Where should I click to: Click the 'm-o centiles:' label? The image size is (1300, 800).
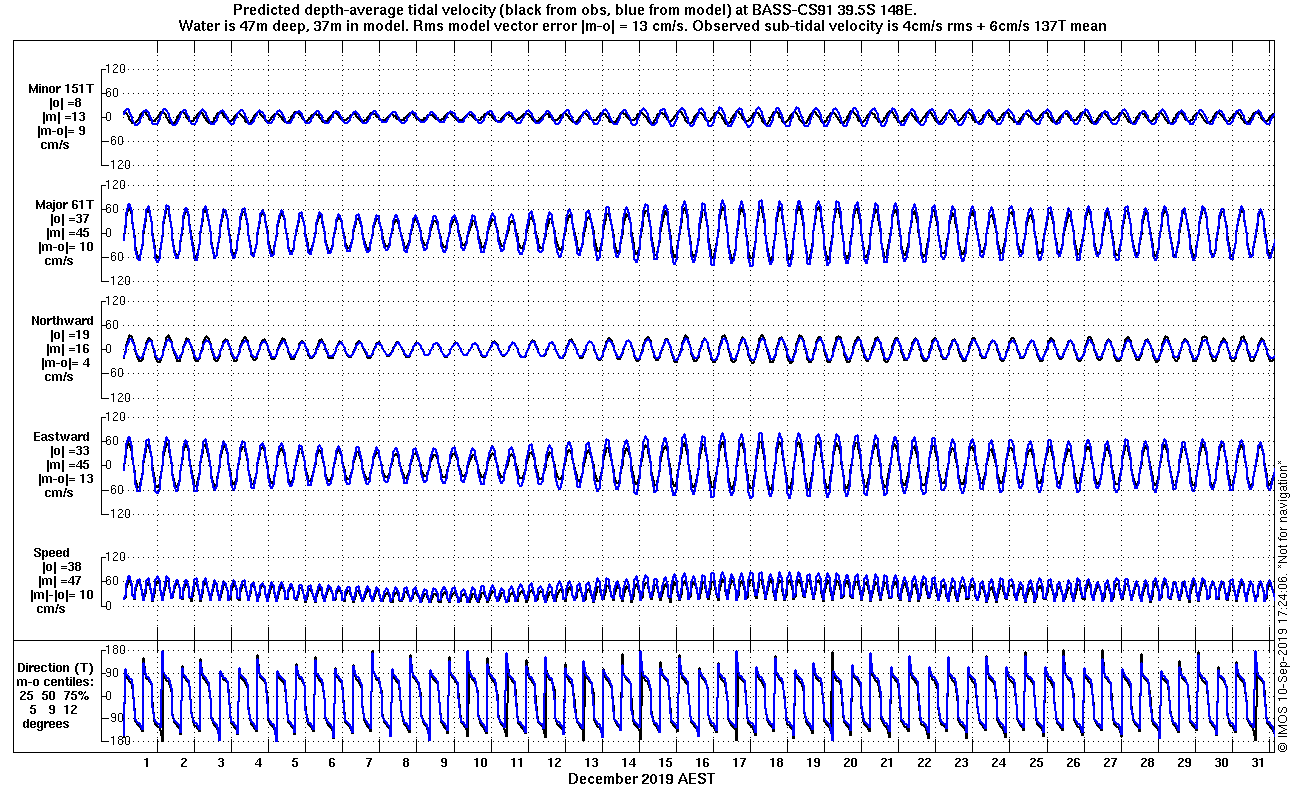[55, 681]
